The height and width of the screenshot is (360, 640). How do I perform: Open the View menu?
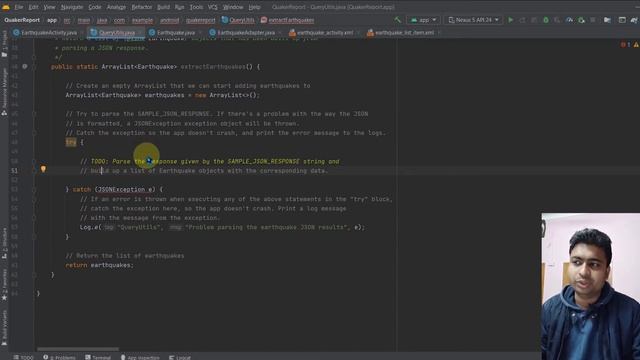click(49, 7)
